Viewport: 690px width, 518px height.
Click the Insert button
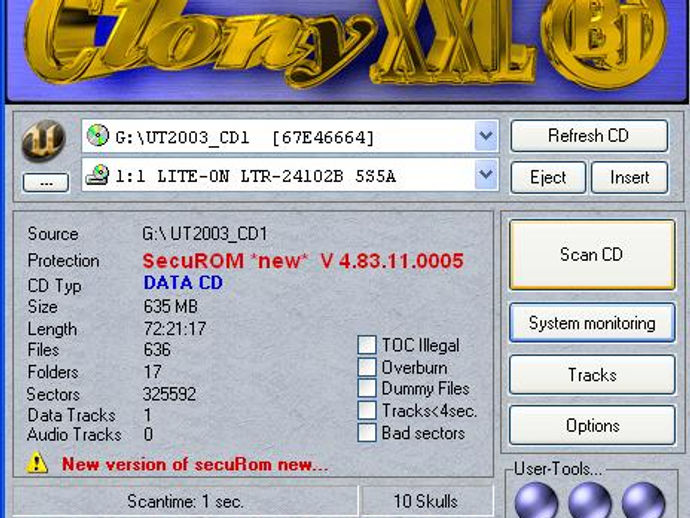629,177
